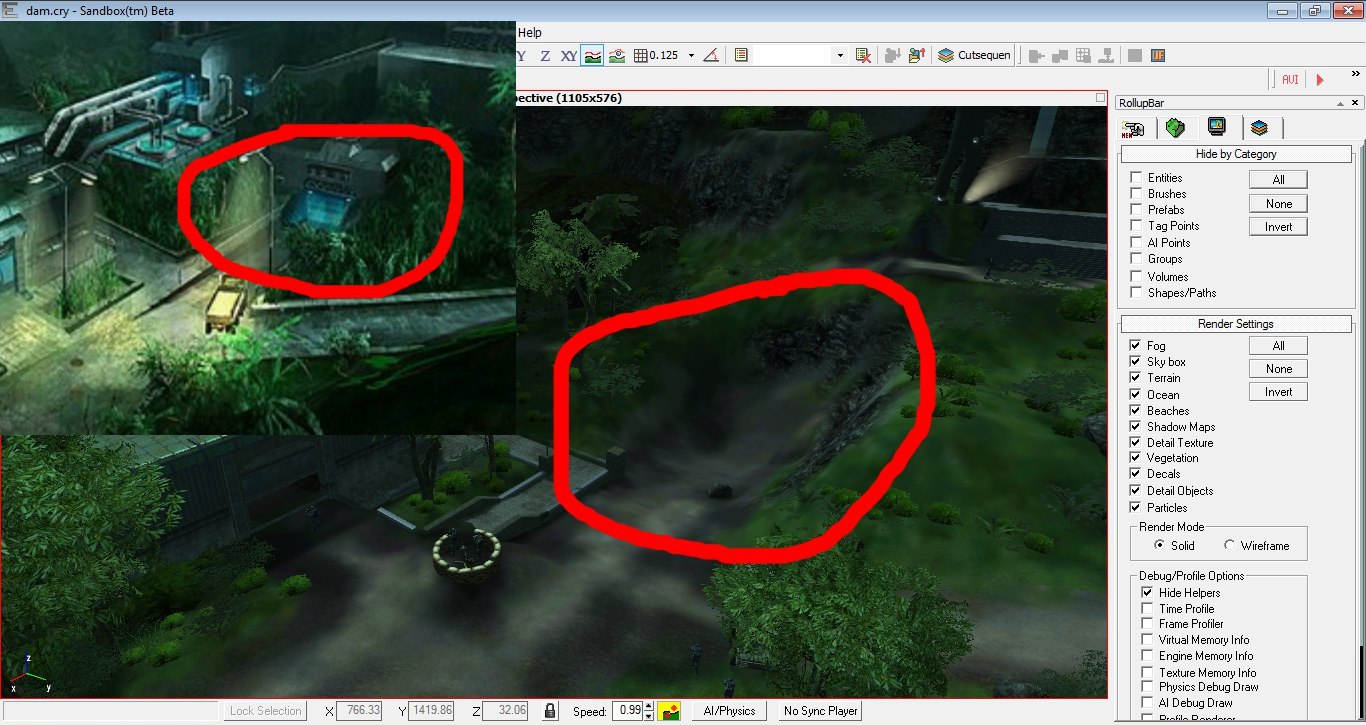The height and width of the screenshot is (725, 1366).
Task: Toggle the angle snap icon
Action: [711, 56]
